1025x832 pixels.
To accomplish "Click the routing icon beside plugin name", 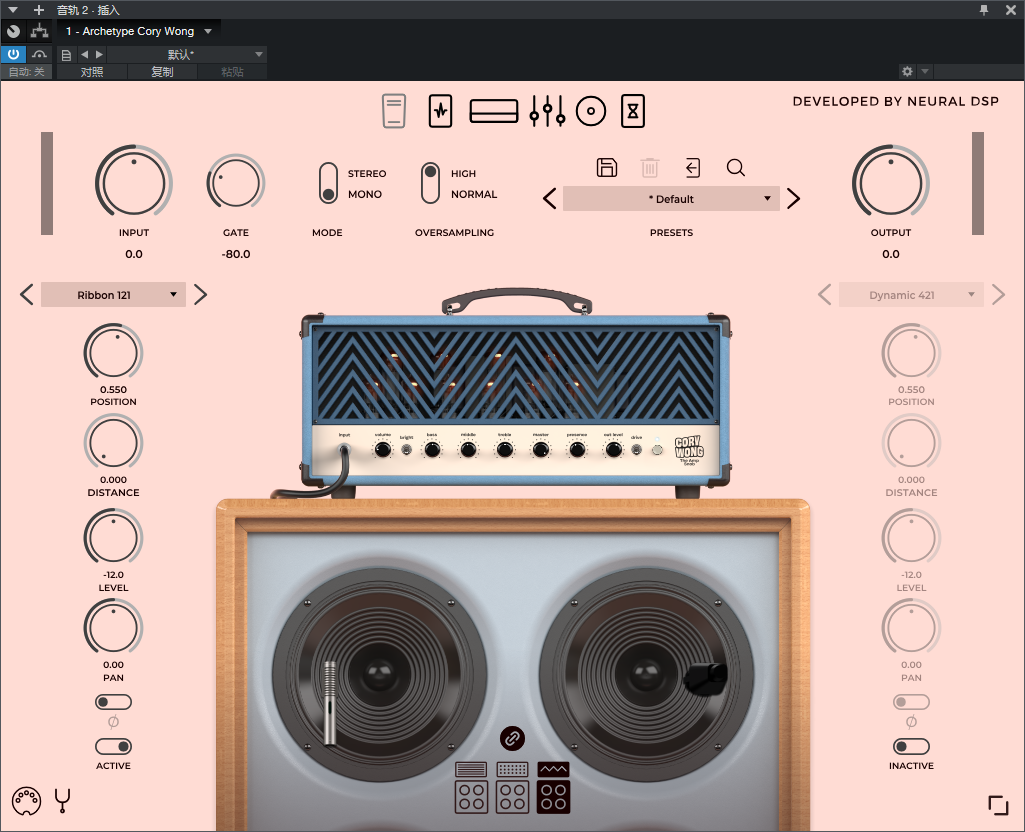I will click(x=40, y=31).
